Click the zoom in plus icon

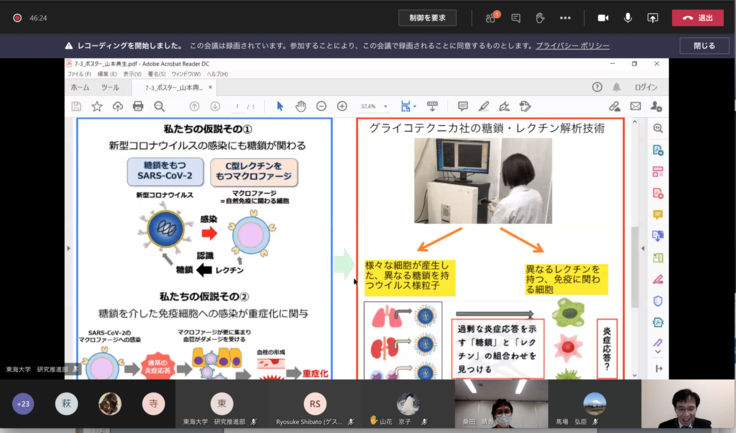click(342, 106)
